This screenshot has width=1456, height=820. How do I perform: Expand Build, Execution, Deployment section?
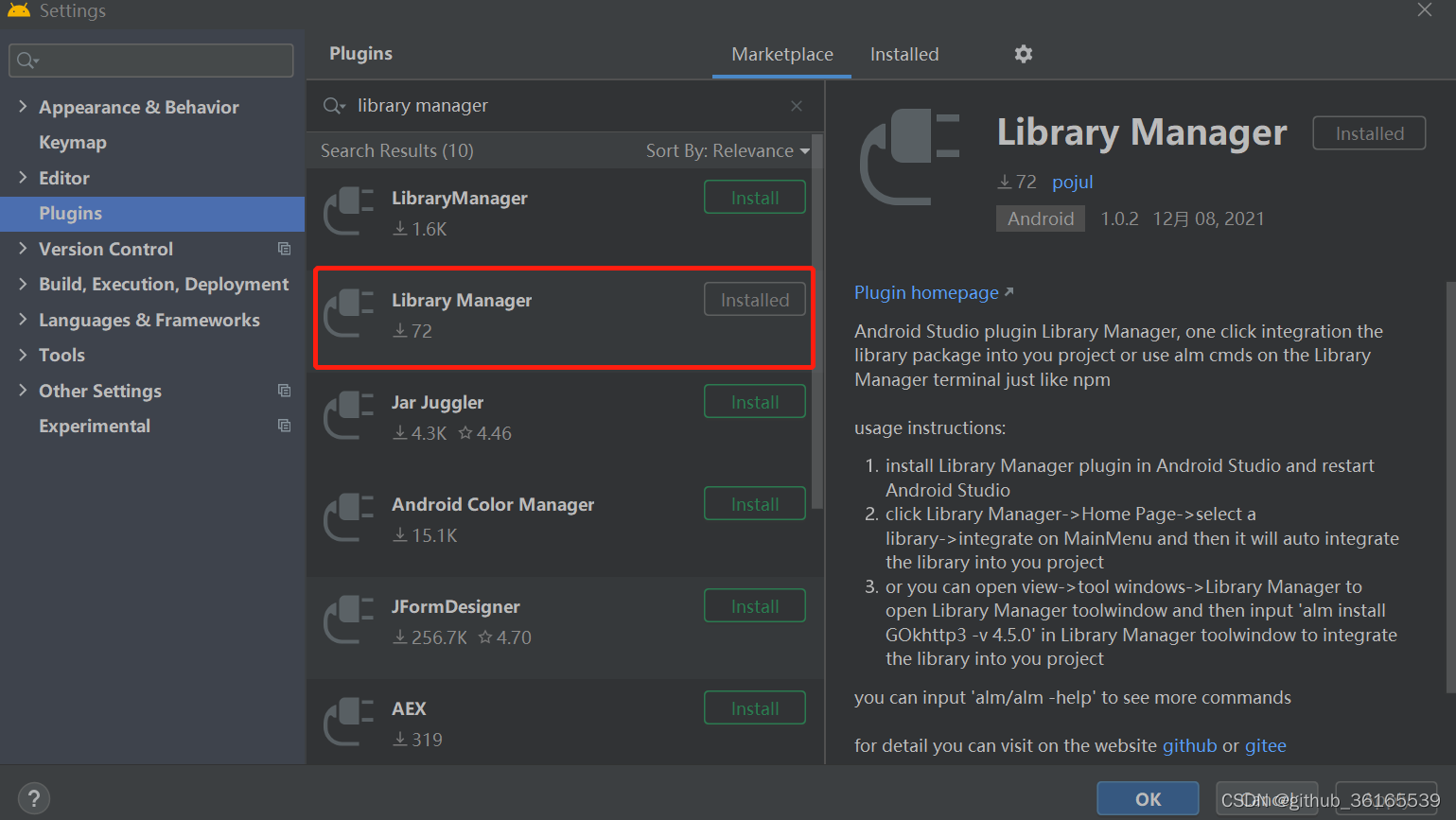23,283
